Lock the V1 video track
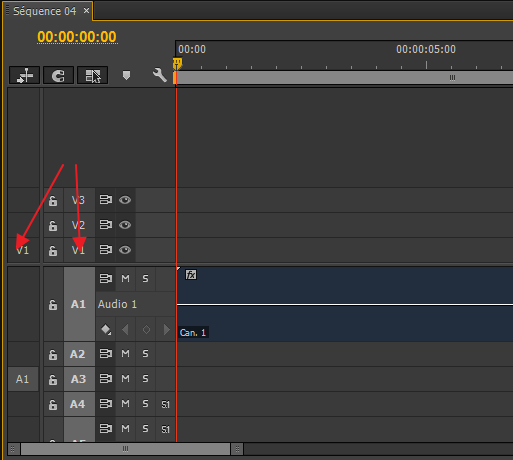Screen dimensions: 513x460 (53, 251)
